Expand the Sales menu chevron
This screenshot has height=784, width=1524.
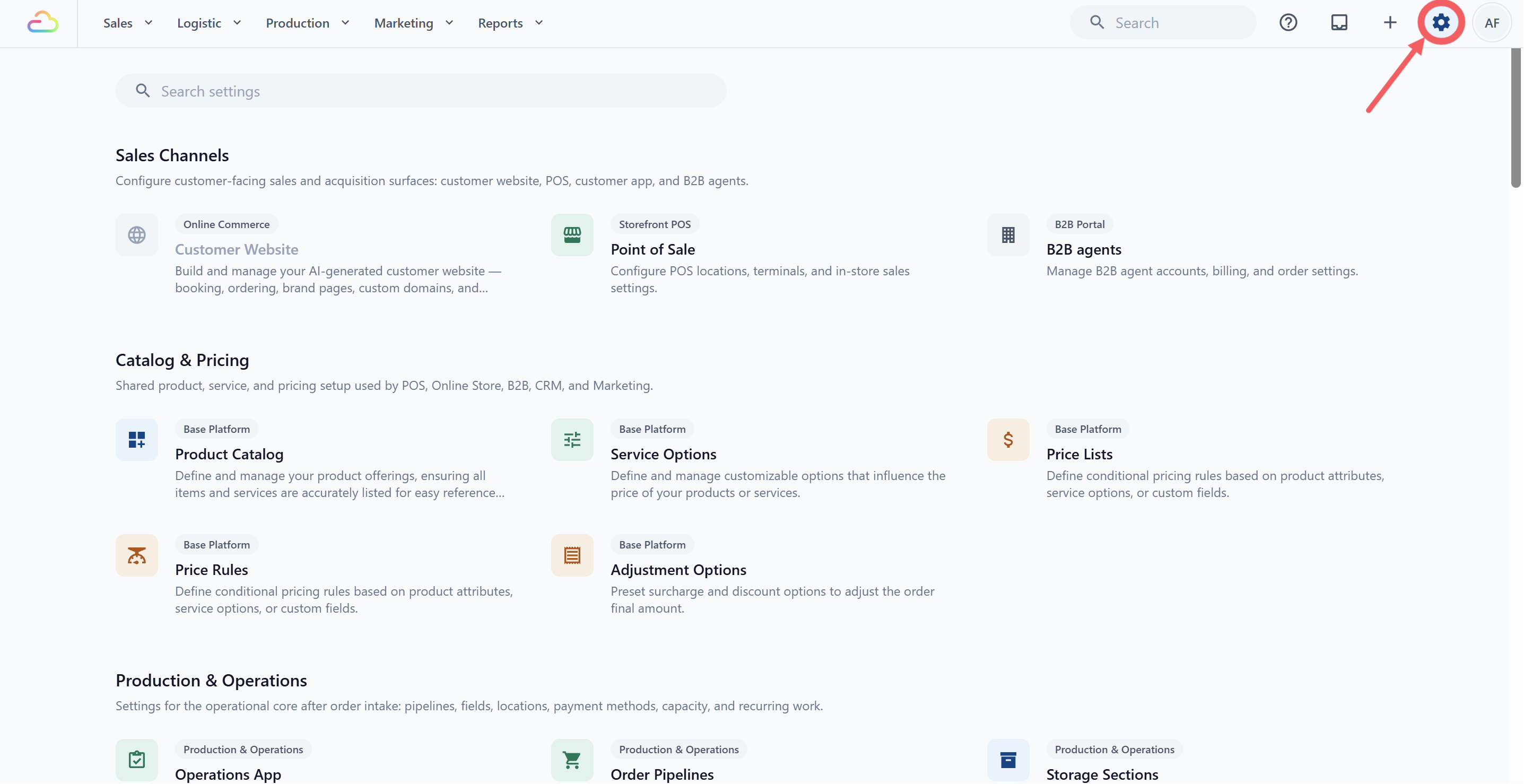(x=149, y=22)
